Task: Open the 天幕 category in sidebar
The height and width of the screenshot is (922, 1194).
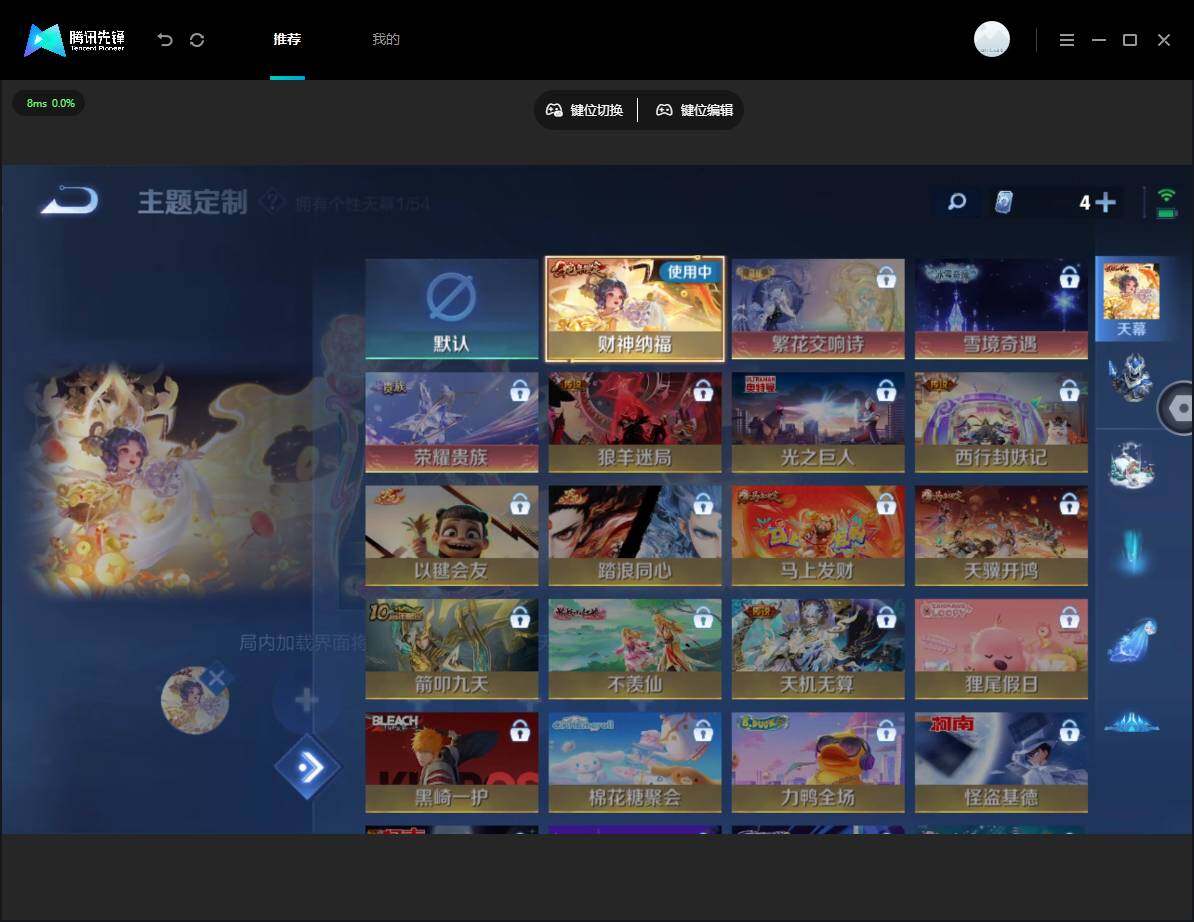Action: pyautogui.click(x=1132, y=299)
